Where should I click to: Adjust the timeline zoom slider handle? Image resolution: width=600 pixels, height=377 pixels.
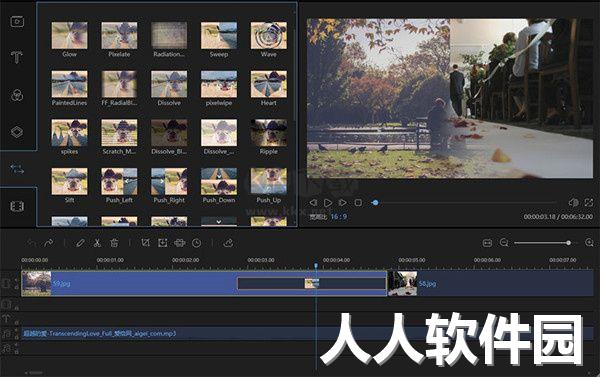[568, 243]
